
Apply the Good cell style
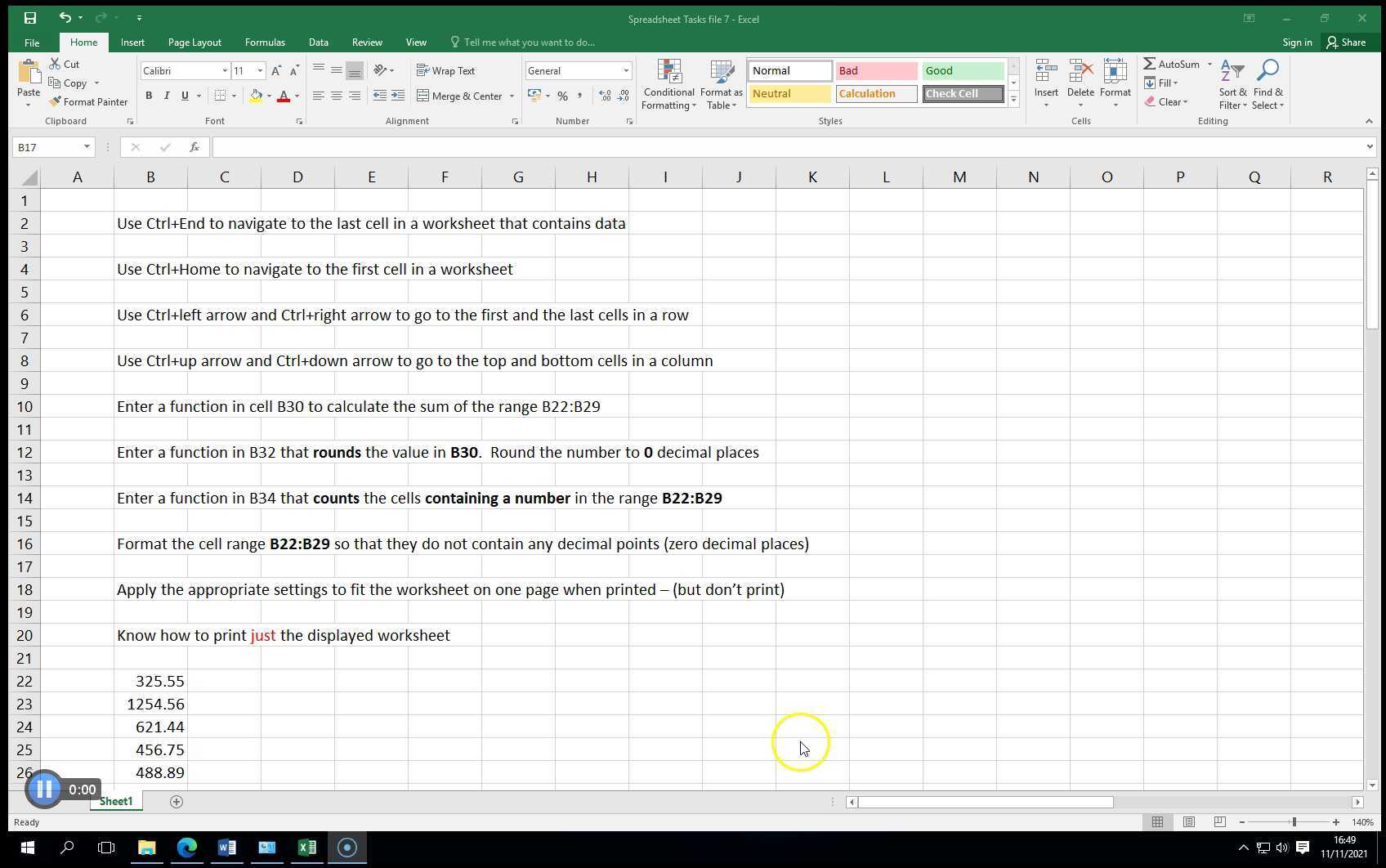[x=962, y=70]
